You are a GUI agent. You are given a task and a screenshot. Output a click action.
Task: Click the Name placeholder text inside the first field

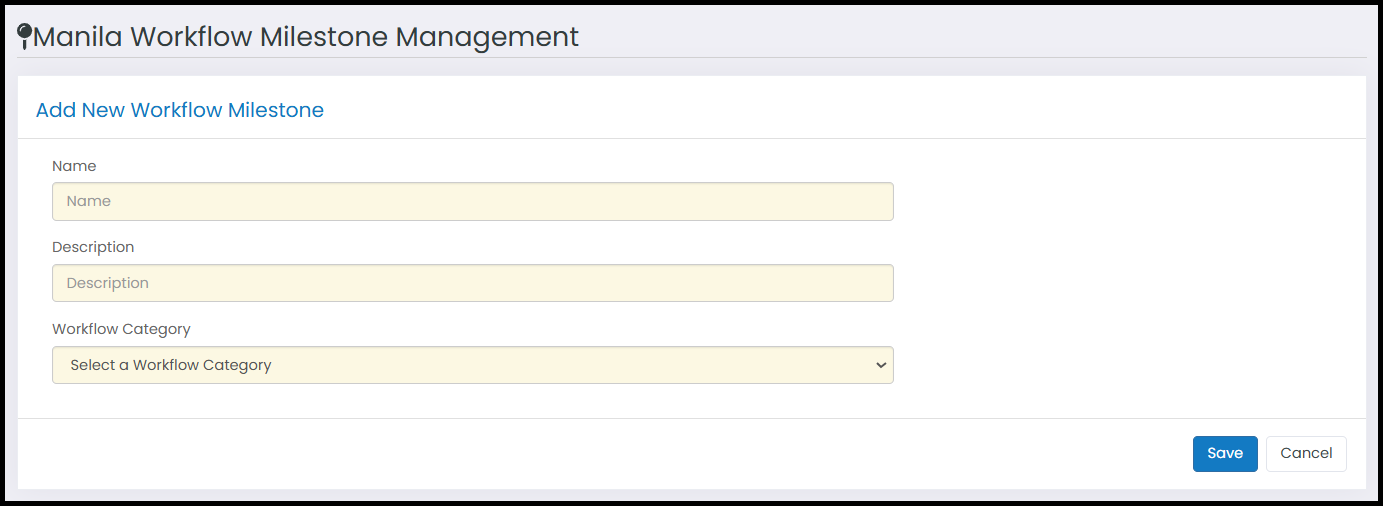point(89,201)
